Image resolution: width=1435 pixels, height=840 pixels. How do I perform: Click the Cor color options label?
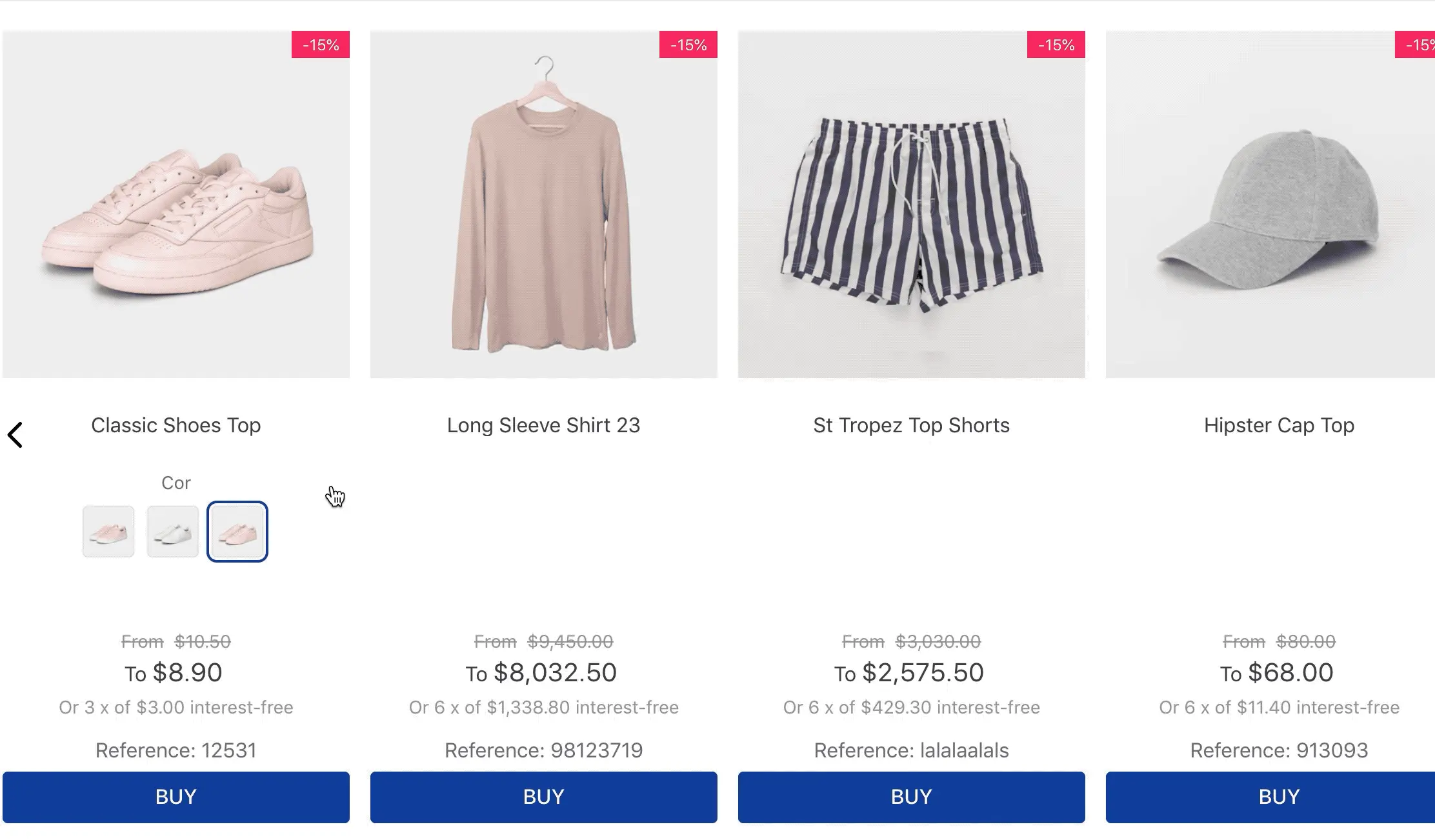[176, 483]
